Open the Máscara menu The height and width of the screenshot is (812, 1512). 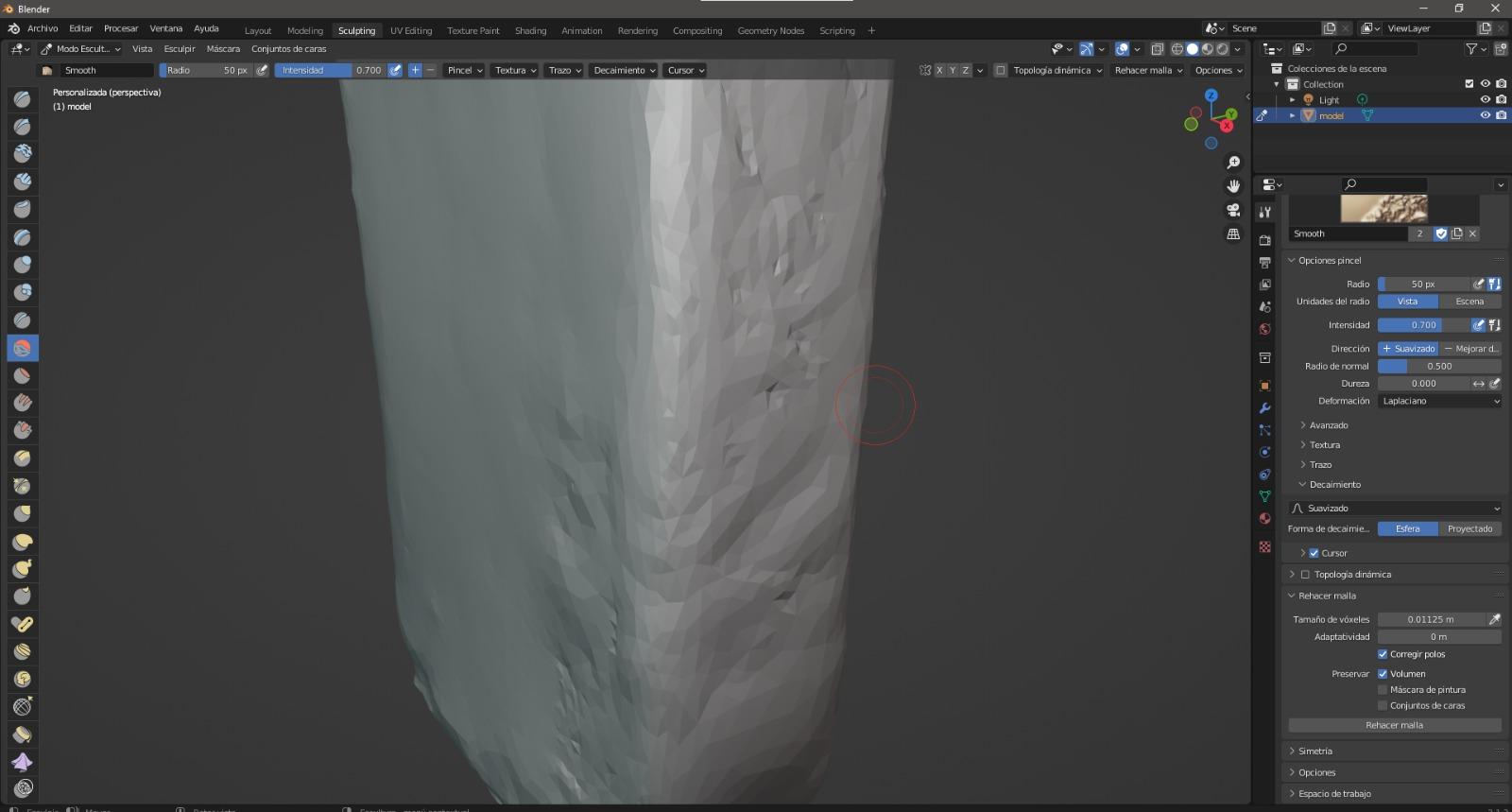click(x=223, y=49)
